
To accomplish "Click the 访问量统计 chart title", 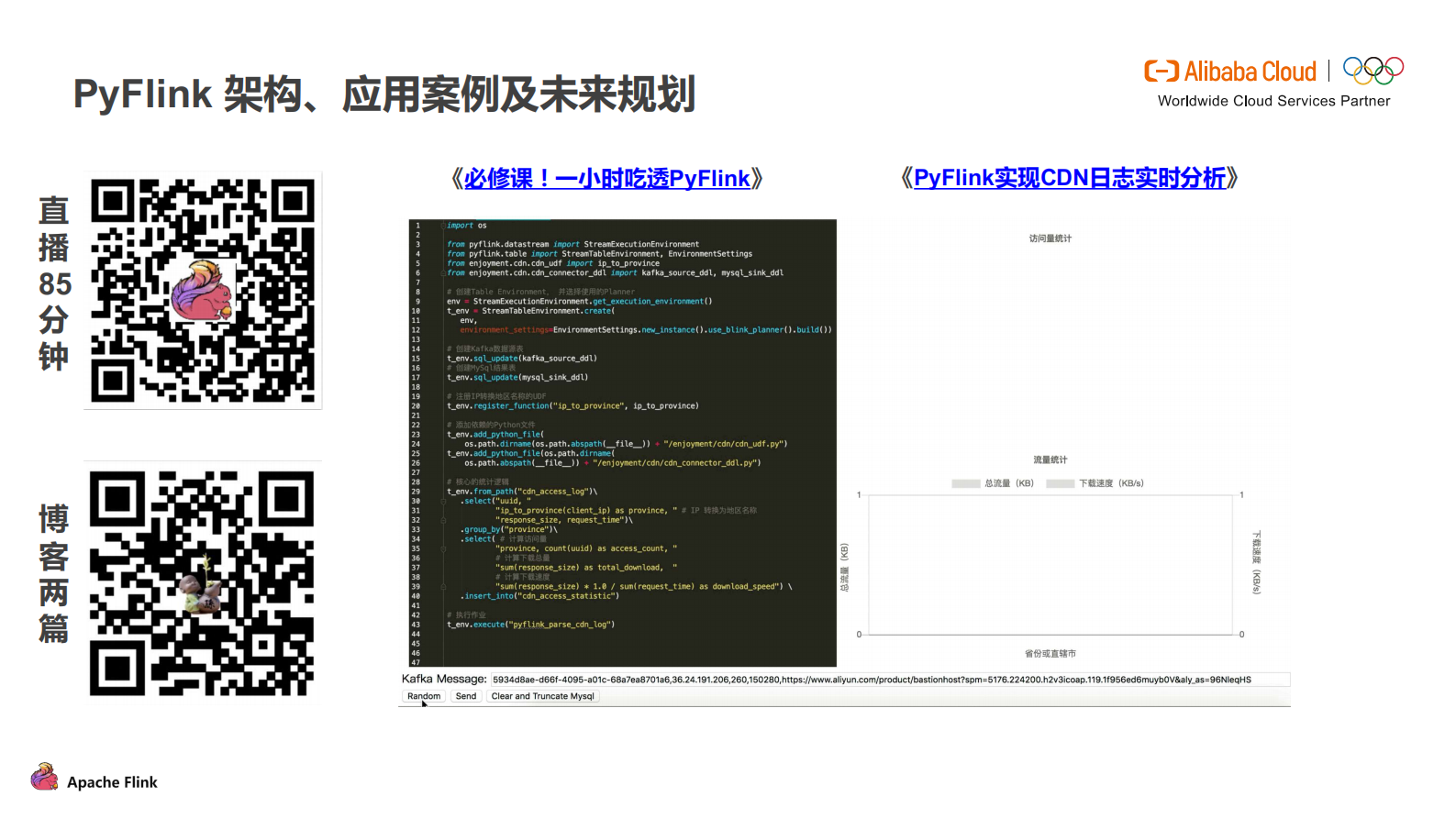I will pos(1050,238).
